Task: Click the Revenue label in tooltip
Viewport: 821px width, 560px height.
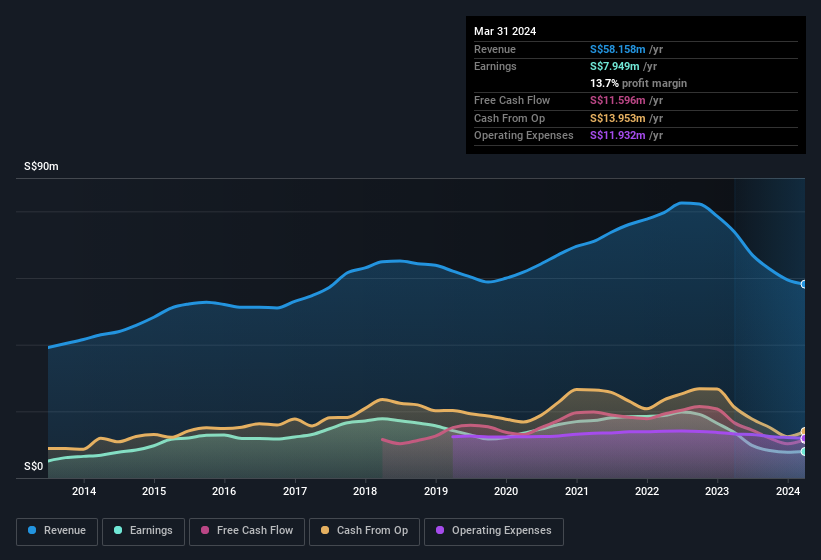Action: (x=495, y=49)
